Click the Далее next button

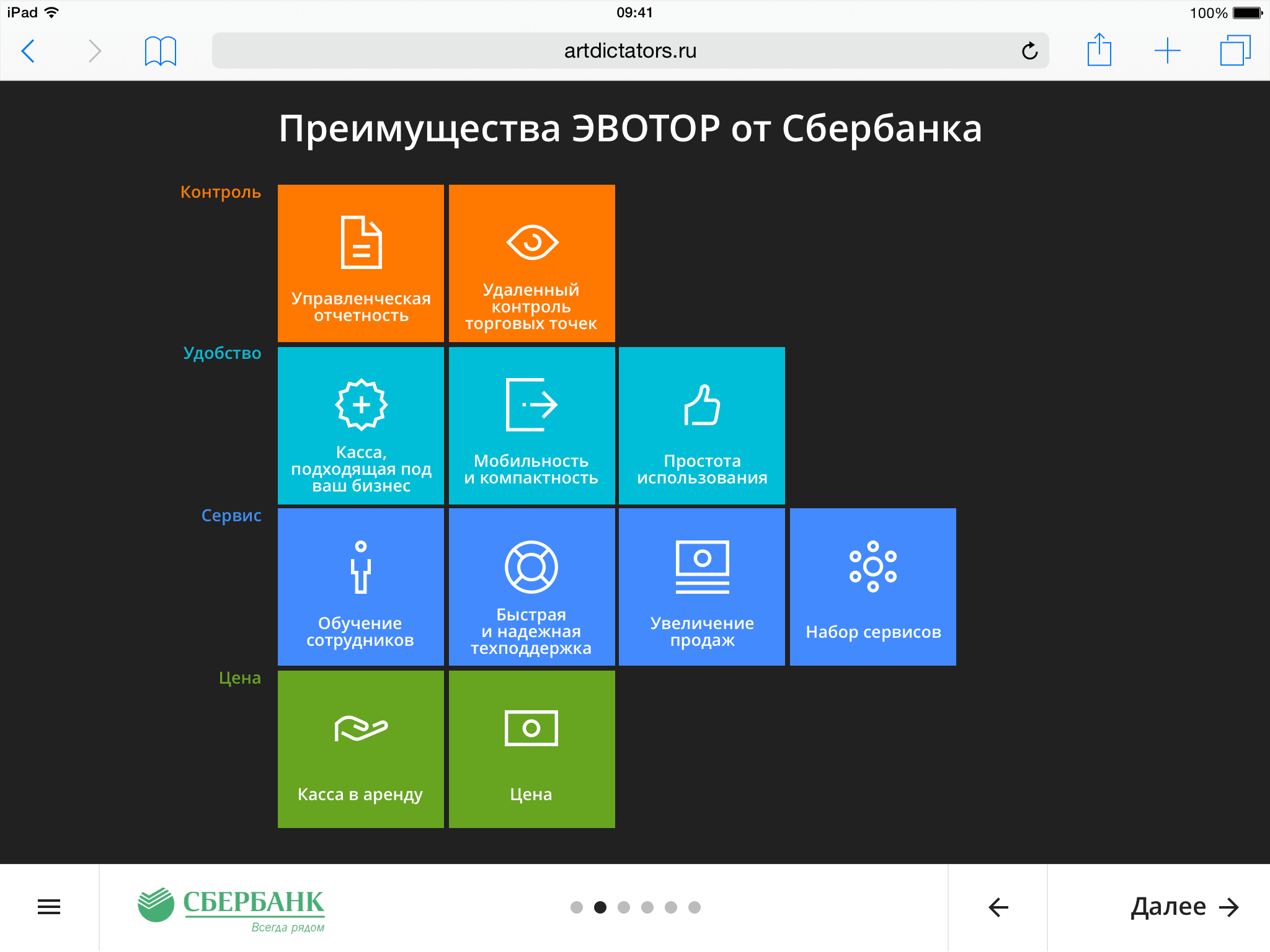coord(1184,907)
